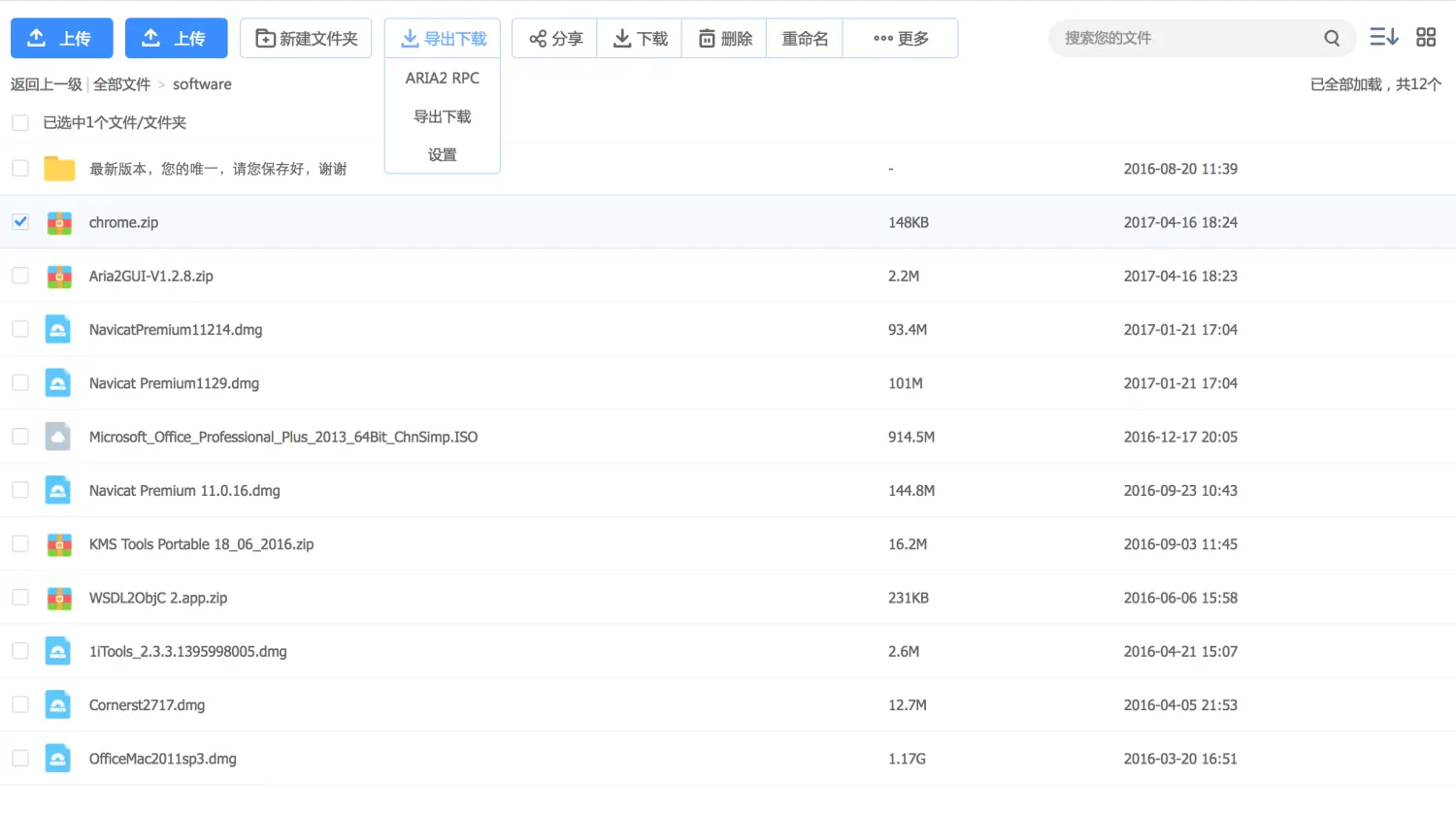Click the WSDL2ObjC 2.app.zip file name

pyautogui.click(x=158, y=598)
